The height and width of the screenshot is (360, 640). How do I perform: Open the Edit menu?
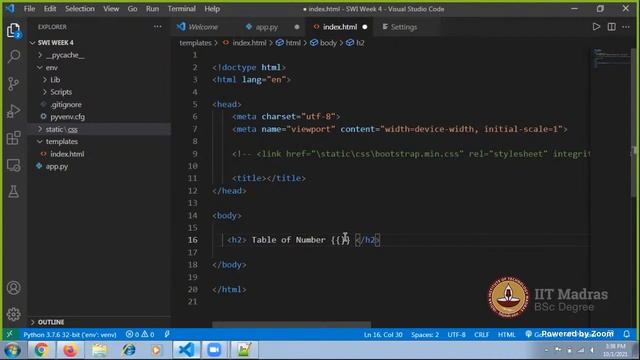click(x=50, y=9)
